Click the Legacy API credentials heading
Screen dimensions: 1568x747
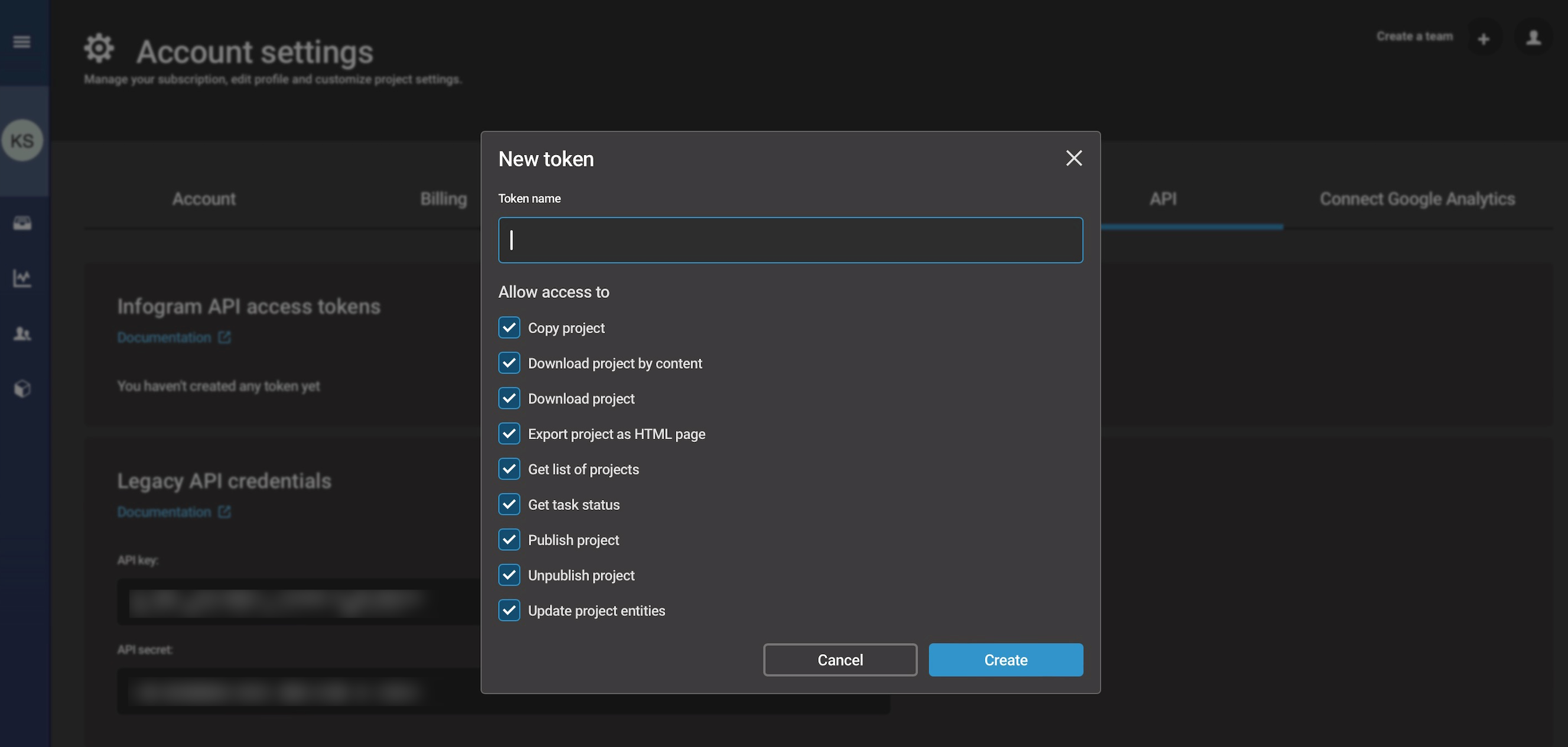[225, 482]
